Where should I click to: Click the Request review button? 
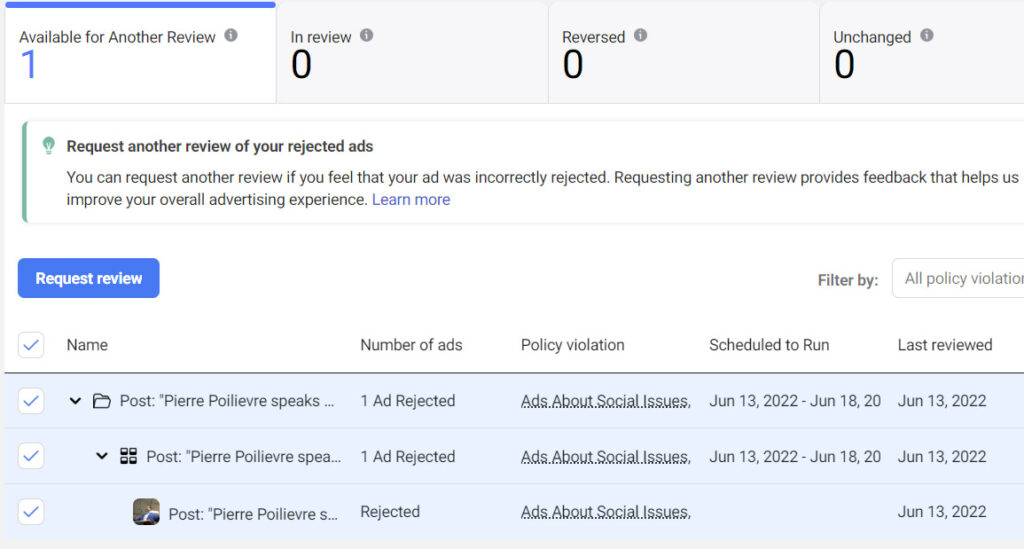tap(89, 278)
